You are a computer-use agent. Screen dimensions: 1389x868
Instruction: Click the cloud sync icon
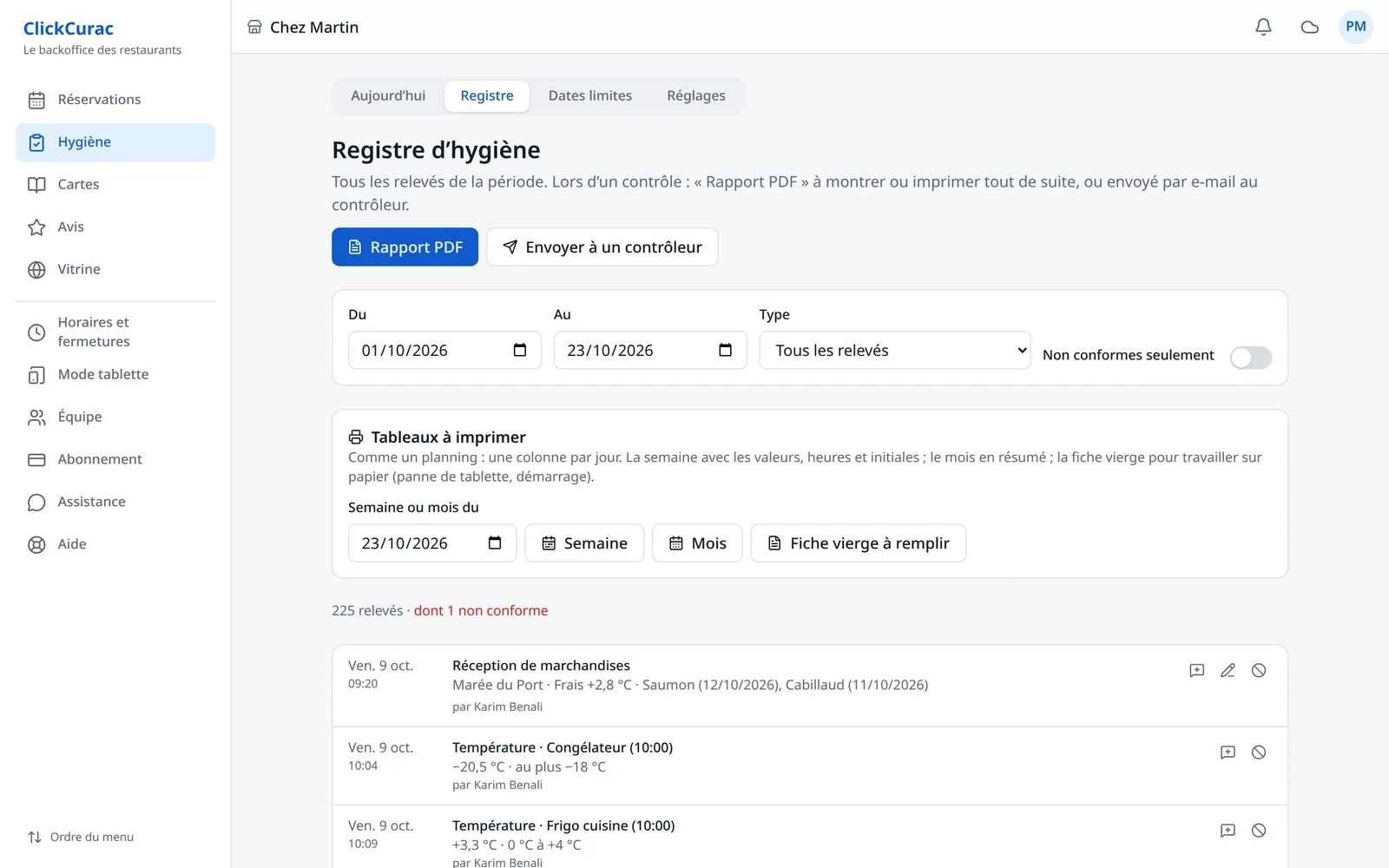[x=1310, y=27]
